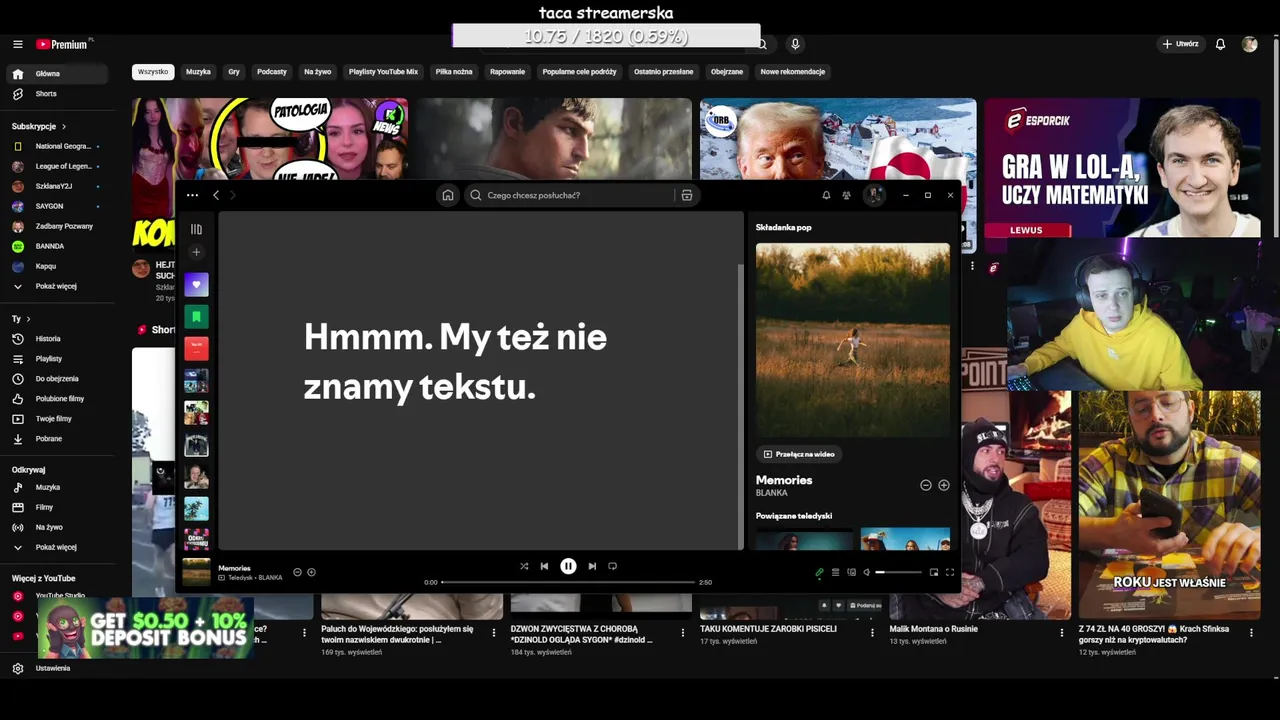
Task: Click the YouTube Premium logo
Action: (62, 44)
